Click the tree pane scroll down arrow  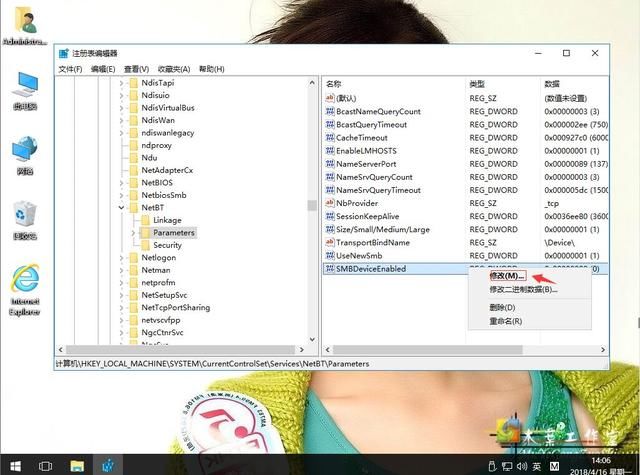point(312,340)
